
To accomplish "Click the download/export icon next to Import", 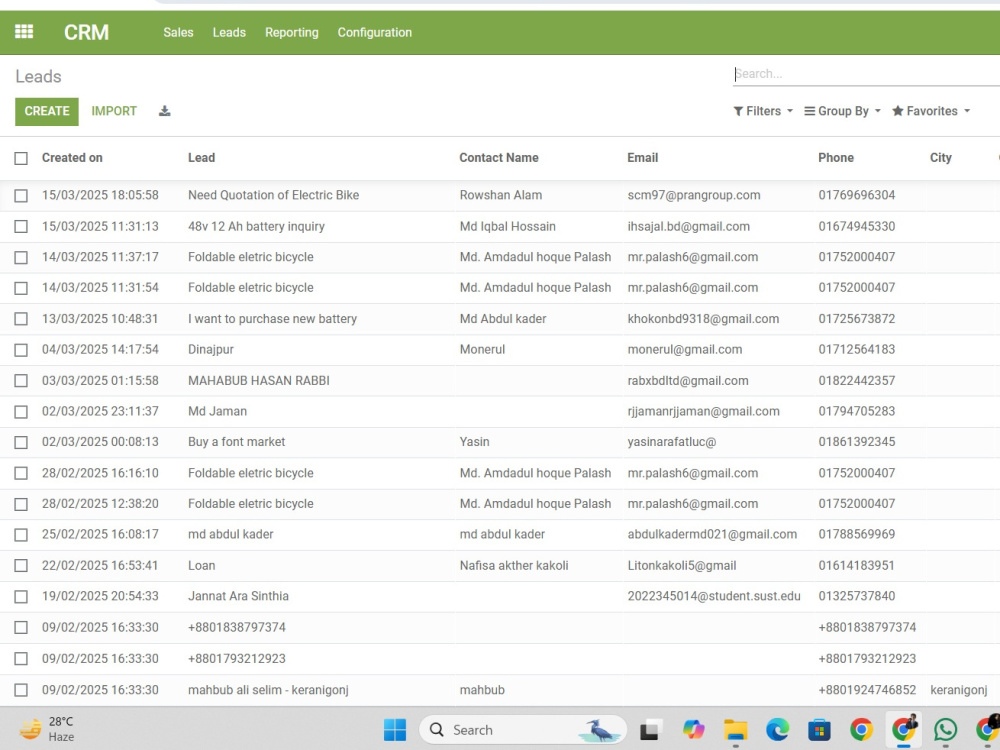I will pos(165,111).
